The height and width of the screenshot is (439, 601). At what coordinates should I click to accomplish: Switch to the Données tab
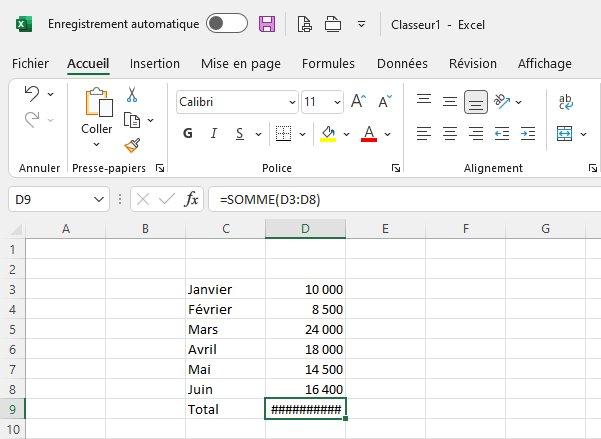[x=402, y=63]
